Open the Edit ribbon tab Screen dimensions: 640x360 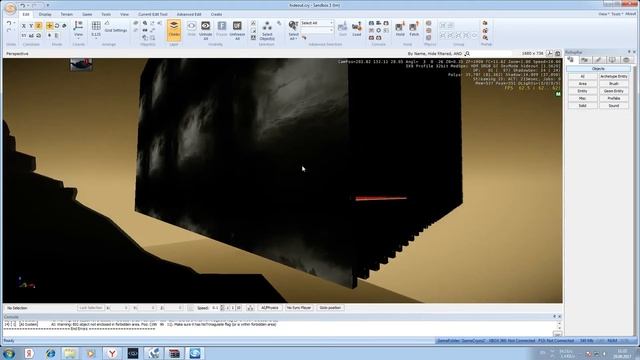click(x=26, y=14)
